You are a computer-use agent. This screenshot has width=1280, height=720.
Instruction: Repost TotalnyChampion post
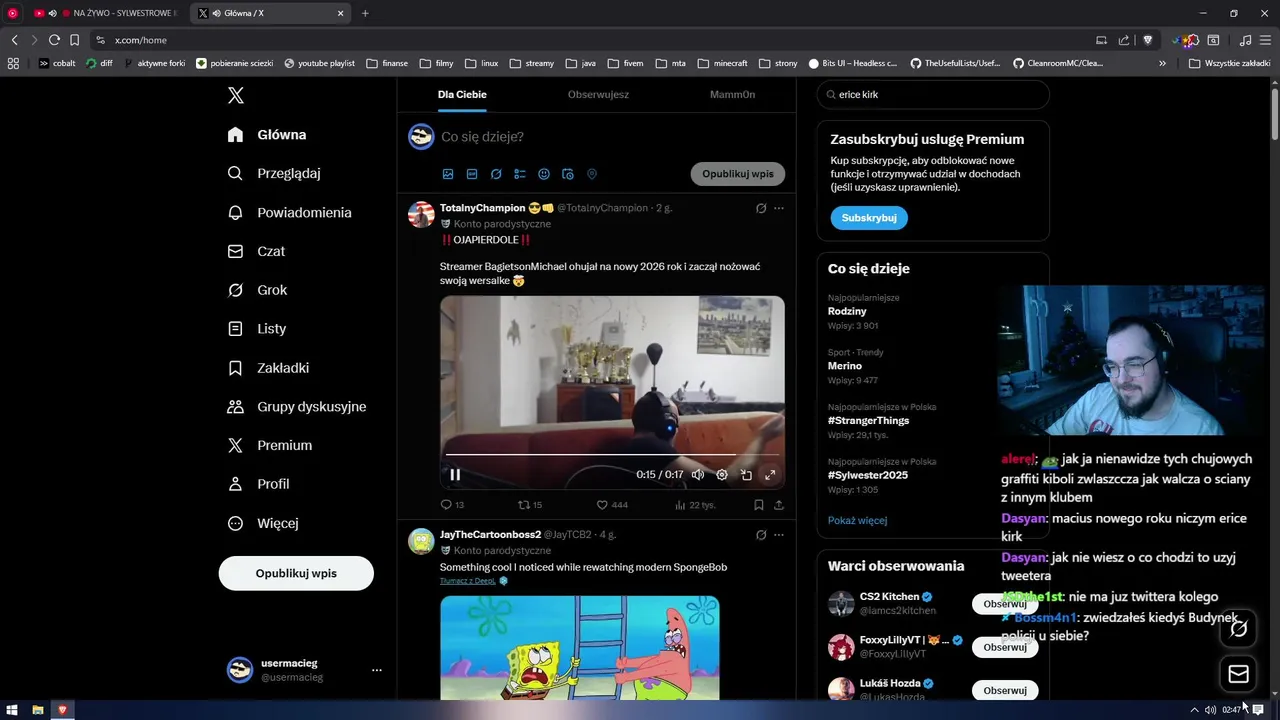[530, 505]
